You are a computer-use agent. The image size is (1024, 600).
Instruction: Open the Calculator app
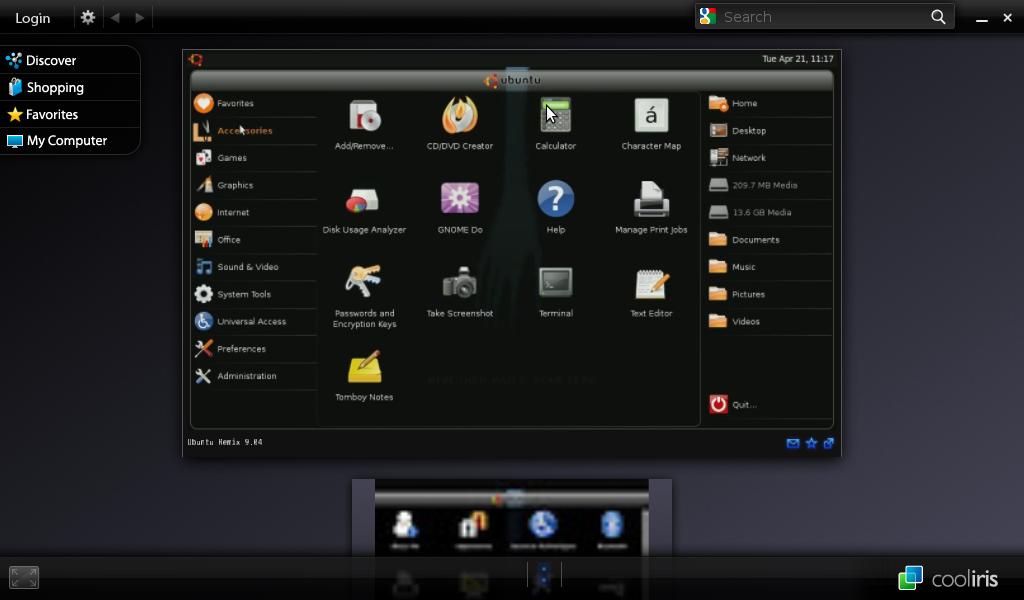point(555,116)
